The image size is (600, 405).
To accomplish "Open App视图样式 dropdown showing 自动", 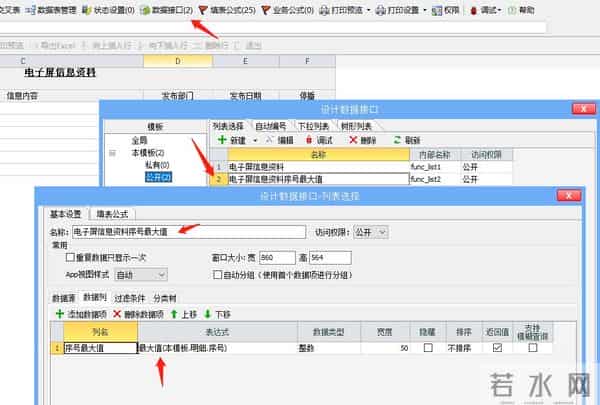I will pyautogui.click(x=141, y=275).
